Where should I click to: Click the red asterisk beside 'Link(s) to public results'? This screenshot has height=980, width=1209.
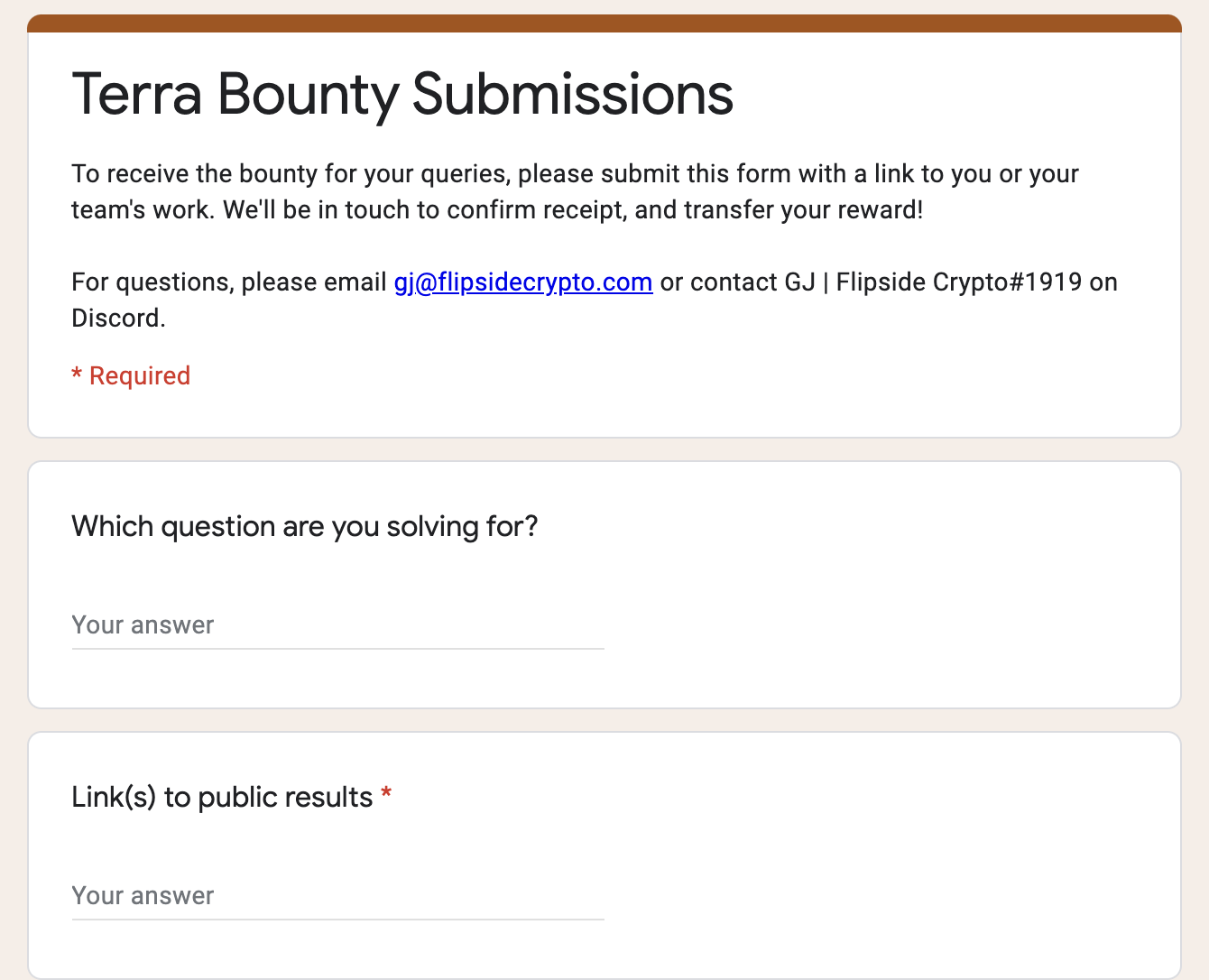(386, 794)
